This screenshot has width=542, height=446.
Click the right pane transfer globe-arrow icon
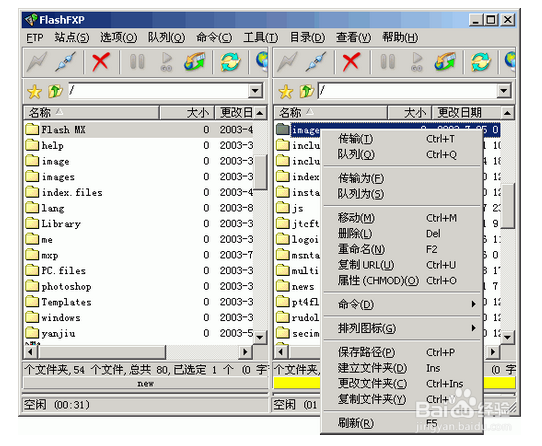tap(445, 62)
